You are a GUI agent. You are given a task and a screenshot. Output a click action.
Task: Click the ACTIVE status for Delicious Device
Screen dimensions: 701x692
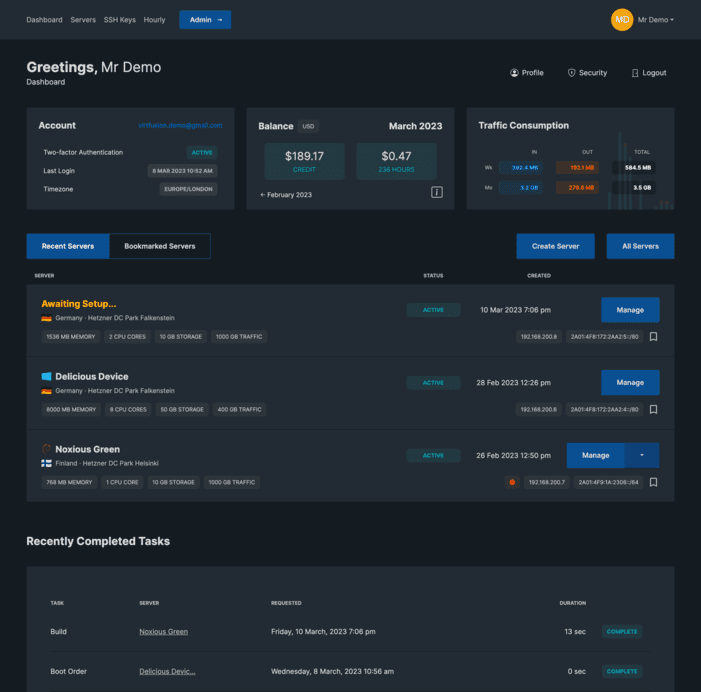433,383
